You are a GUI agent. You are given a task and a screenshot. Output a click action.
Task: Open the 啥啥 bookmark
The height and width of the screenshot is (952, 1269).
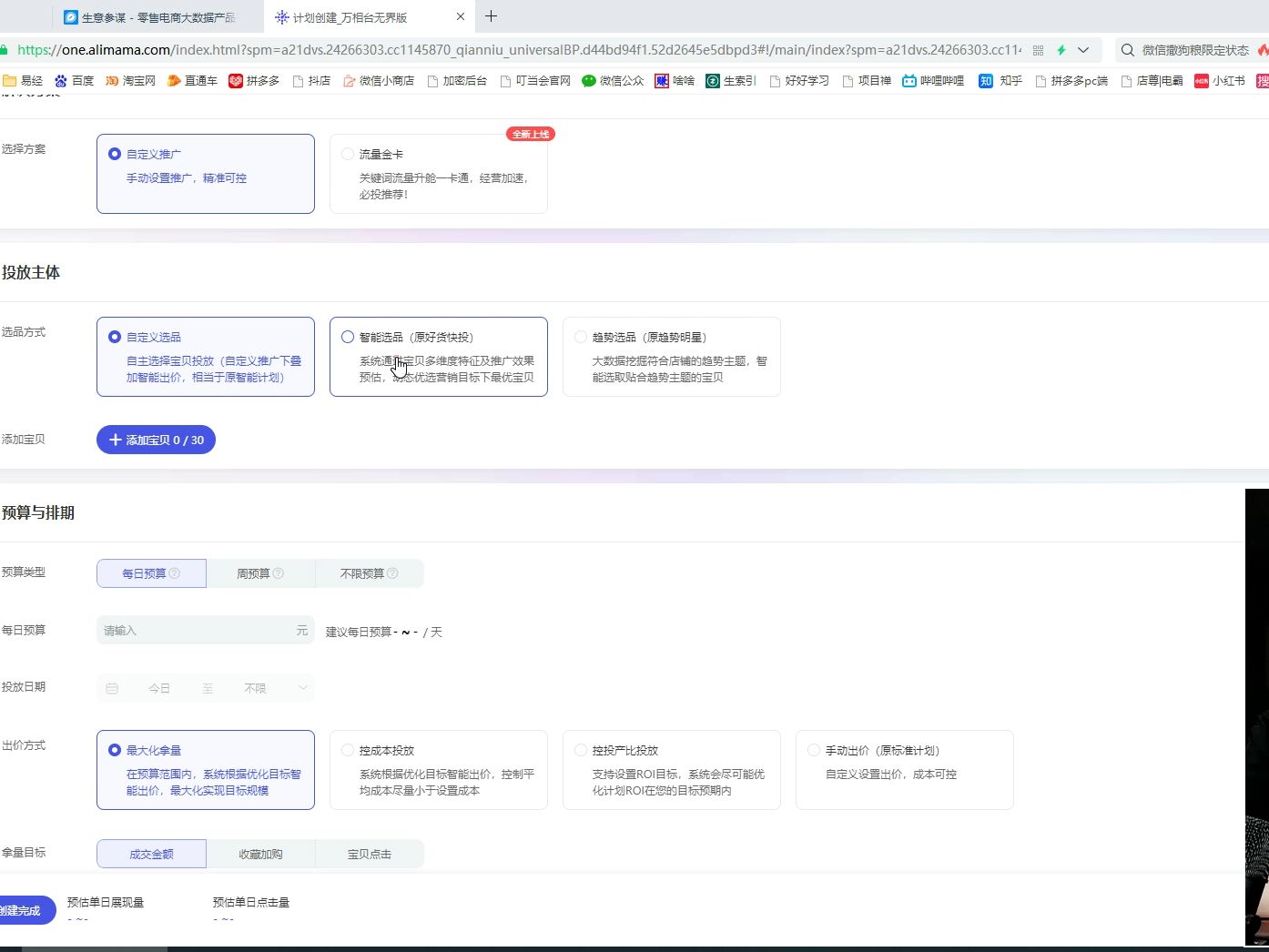coord(675,81)
